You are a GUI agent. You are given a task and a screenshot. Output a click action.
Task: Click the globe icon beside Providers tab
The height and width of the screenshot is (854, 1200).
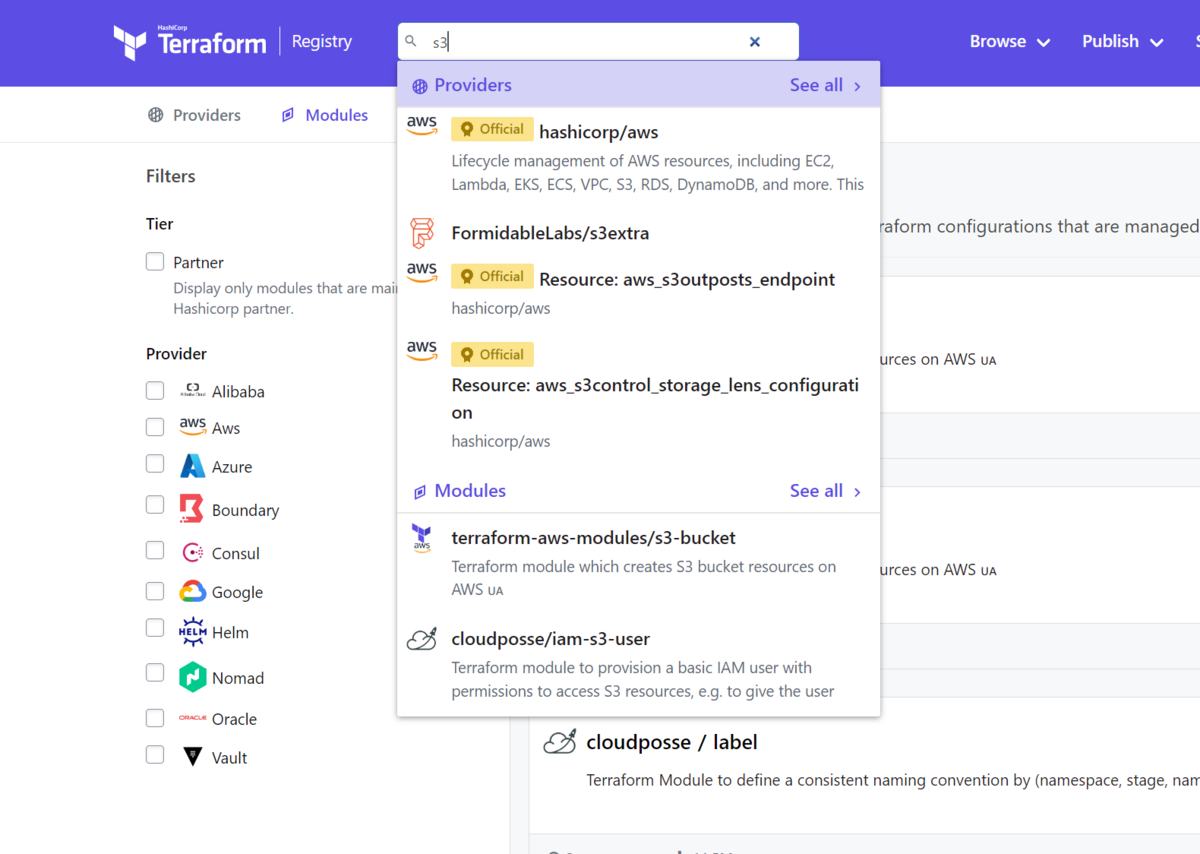(x=156, y=115)
